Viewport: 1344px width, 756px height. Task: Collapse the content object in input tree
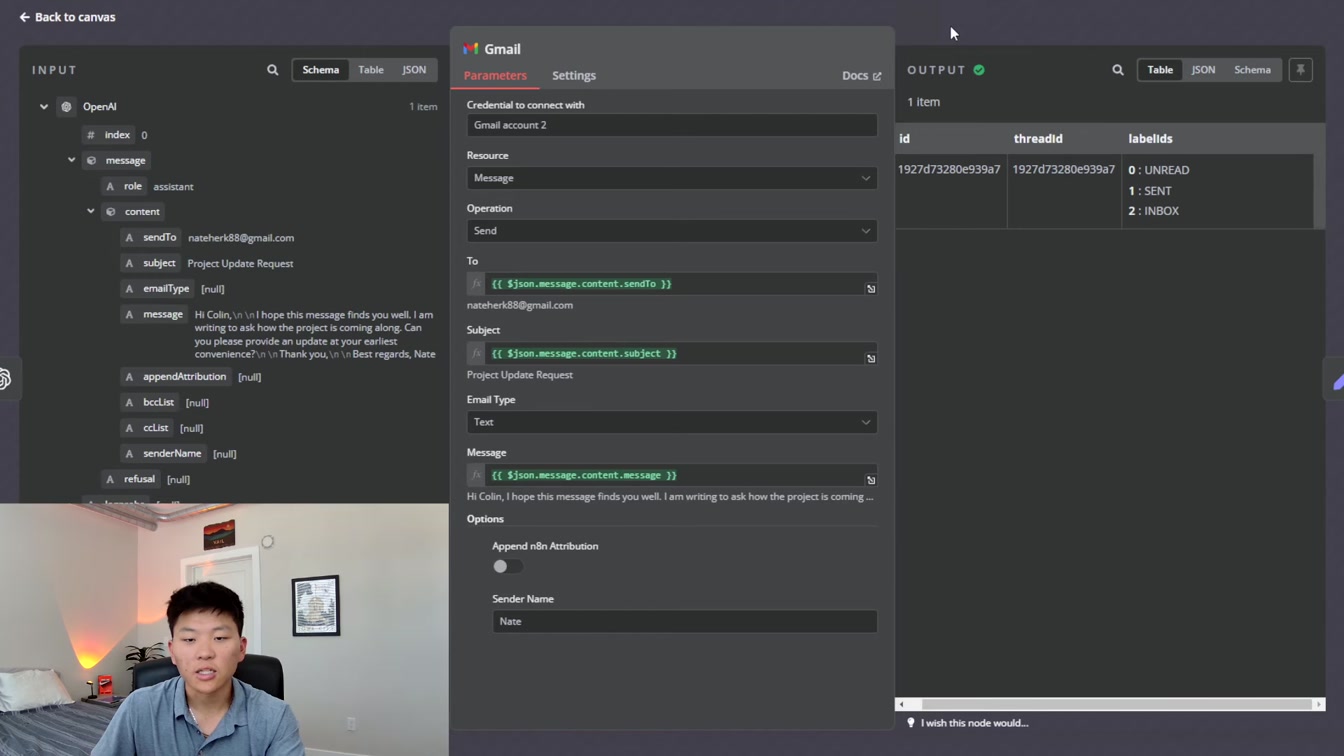[x=91, y=212]
